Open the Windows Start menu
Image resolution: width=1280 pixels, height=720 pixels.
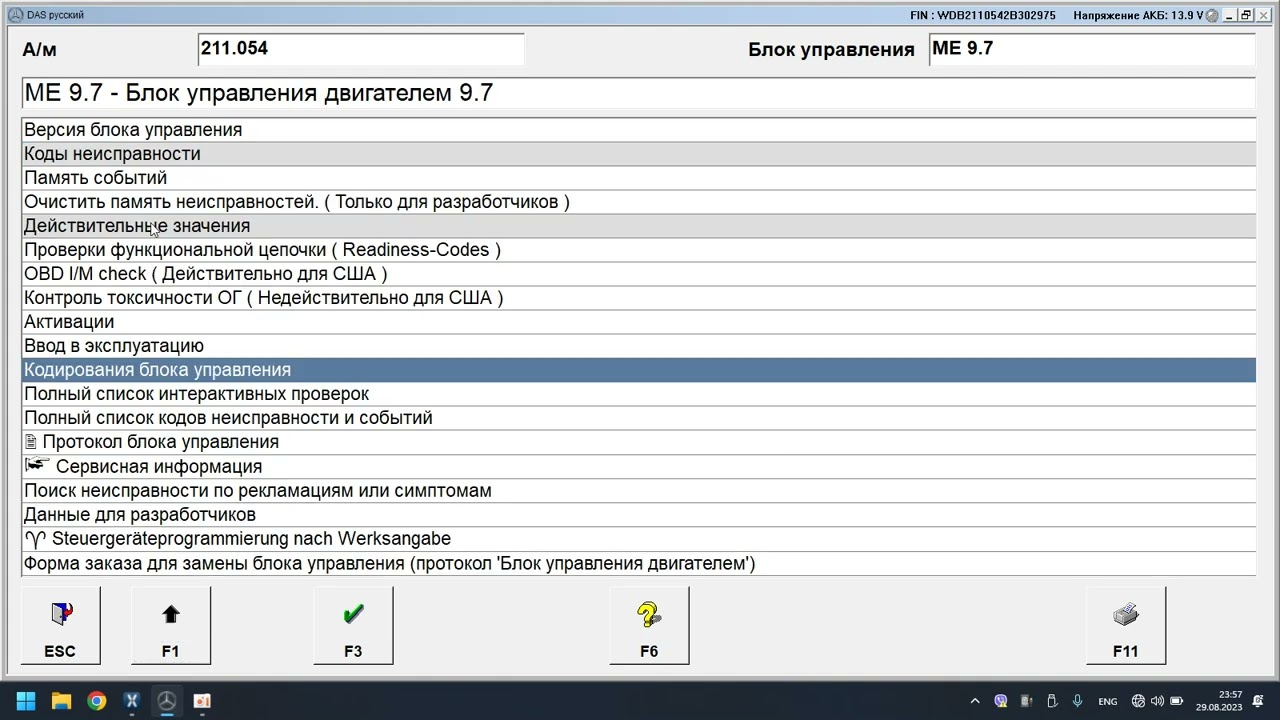click(26, 701)
